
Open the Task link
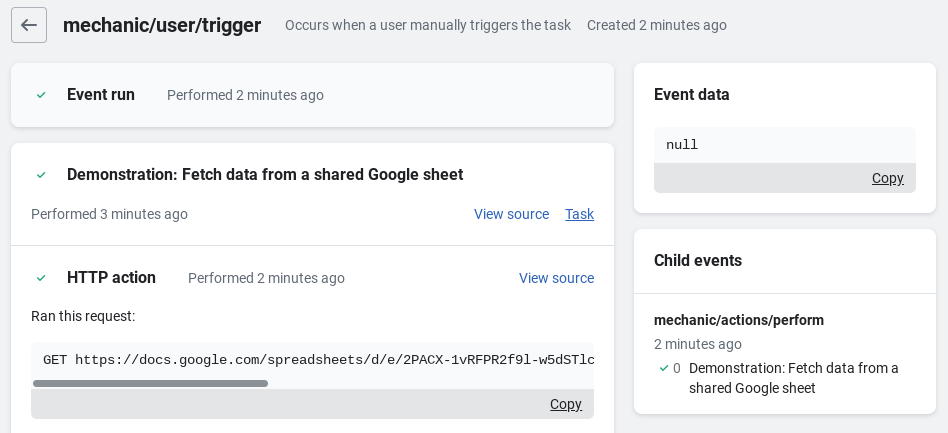pos(579,214)
